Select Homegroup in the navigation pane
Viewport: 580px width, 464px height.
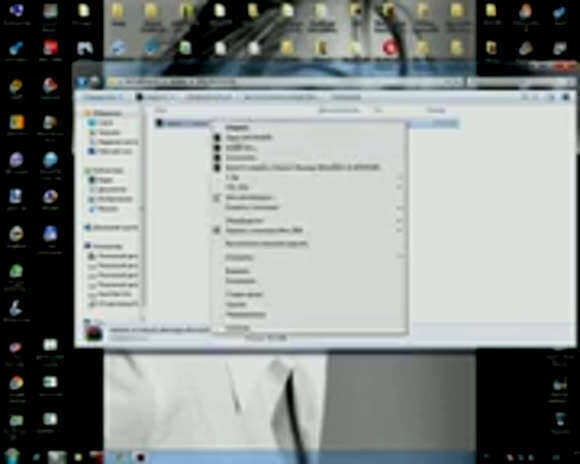tap(111, 228)
